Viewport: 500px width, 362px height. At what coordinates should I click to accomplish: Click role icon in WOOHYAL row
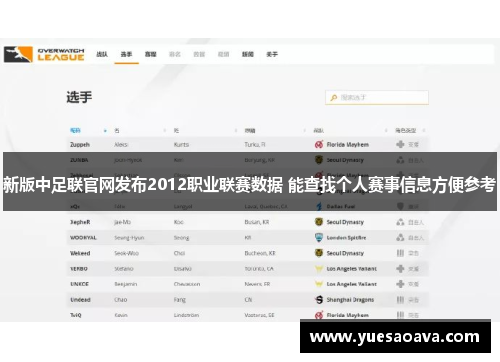click(400, 237)
